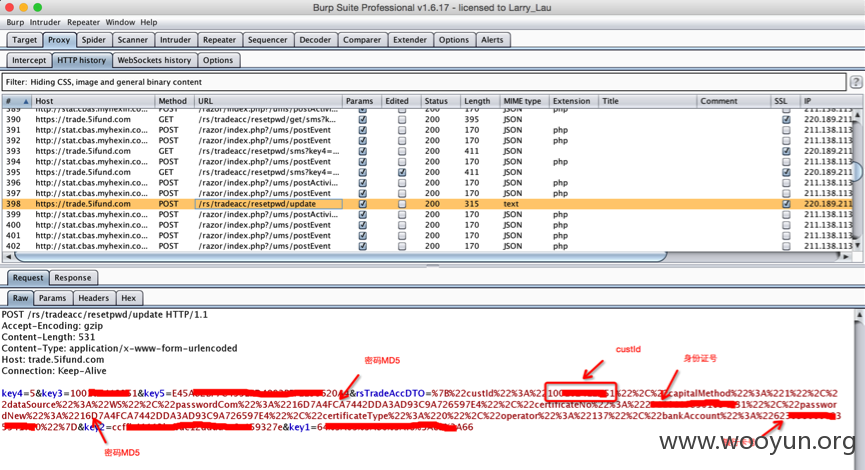Switch to the Comparer tab

(362, 40)
